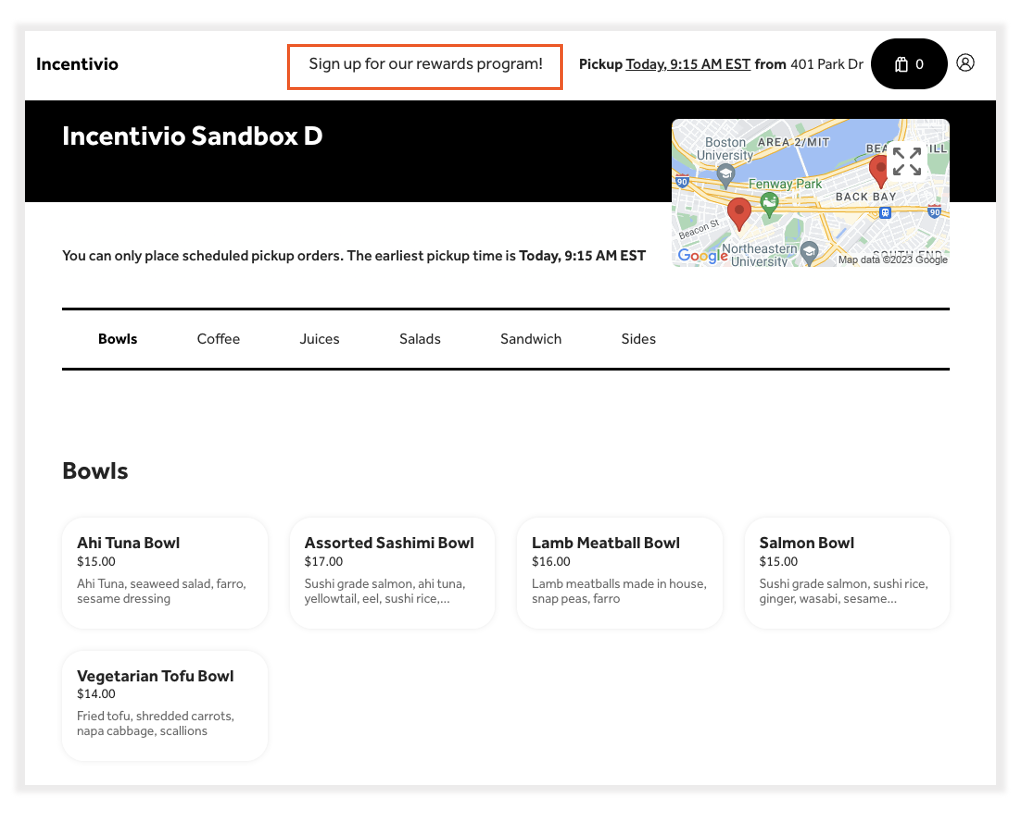The height and width of the screenshot is (820, 1028).
Task: Click the user account profile icon
Action: [x=965, y=63]
